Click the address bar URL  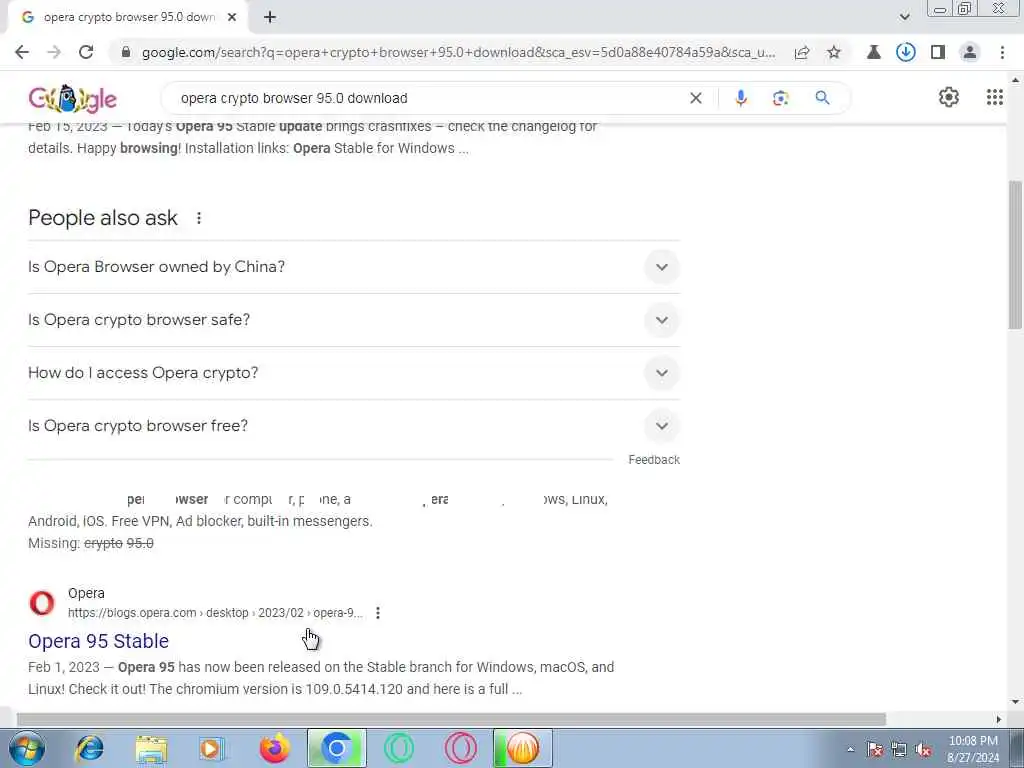pyautogui.click(x=458, y=52)
